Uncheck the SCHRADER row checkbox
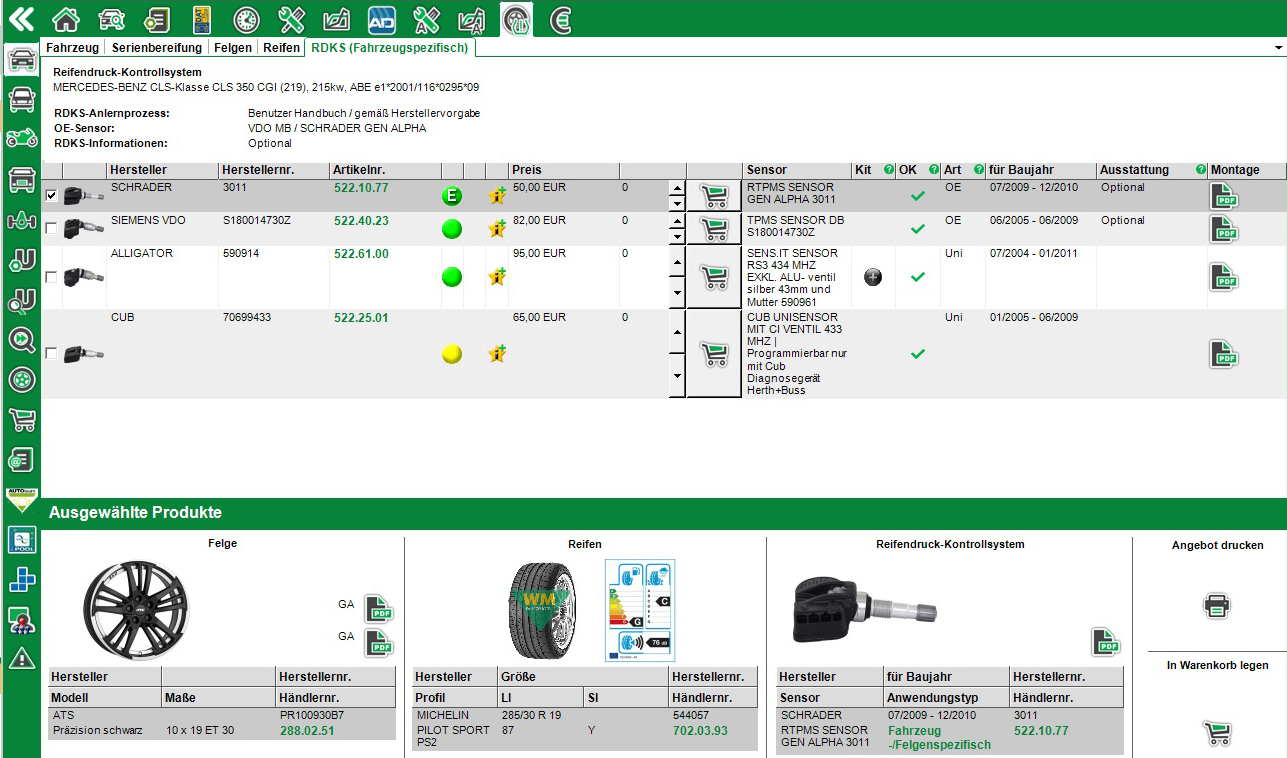Screen dimensions: 1287x758 coord(51,196)
